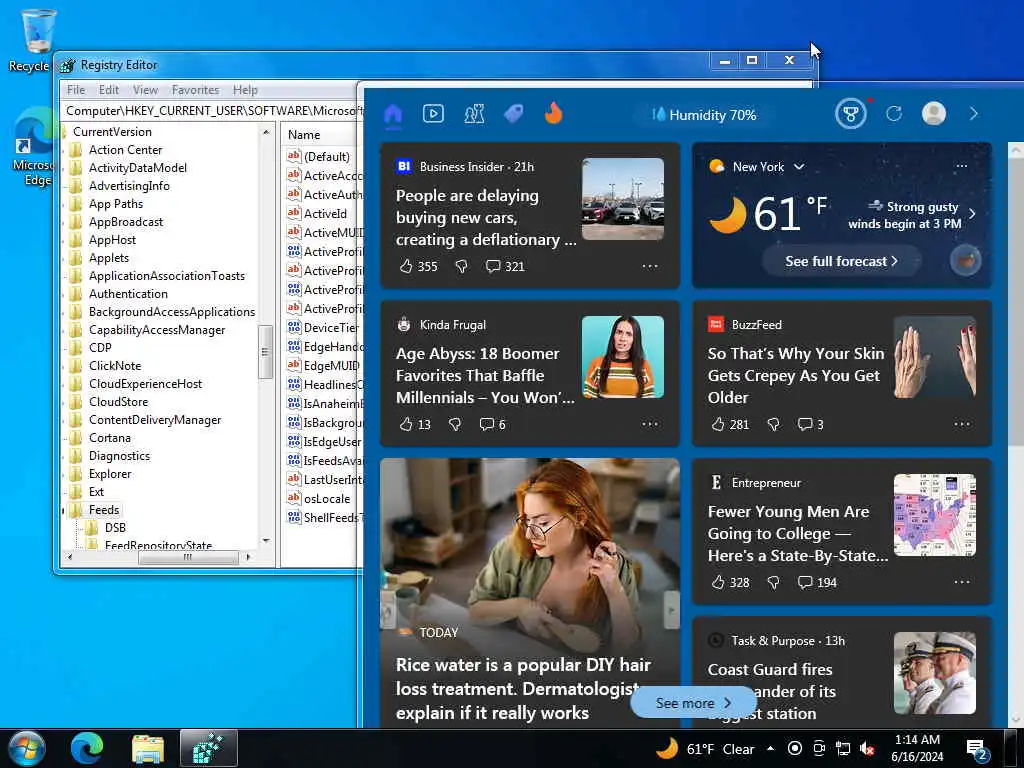
Task: Open more options on Entrepreneur card
Action: point(962,583)
